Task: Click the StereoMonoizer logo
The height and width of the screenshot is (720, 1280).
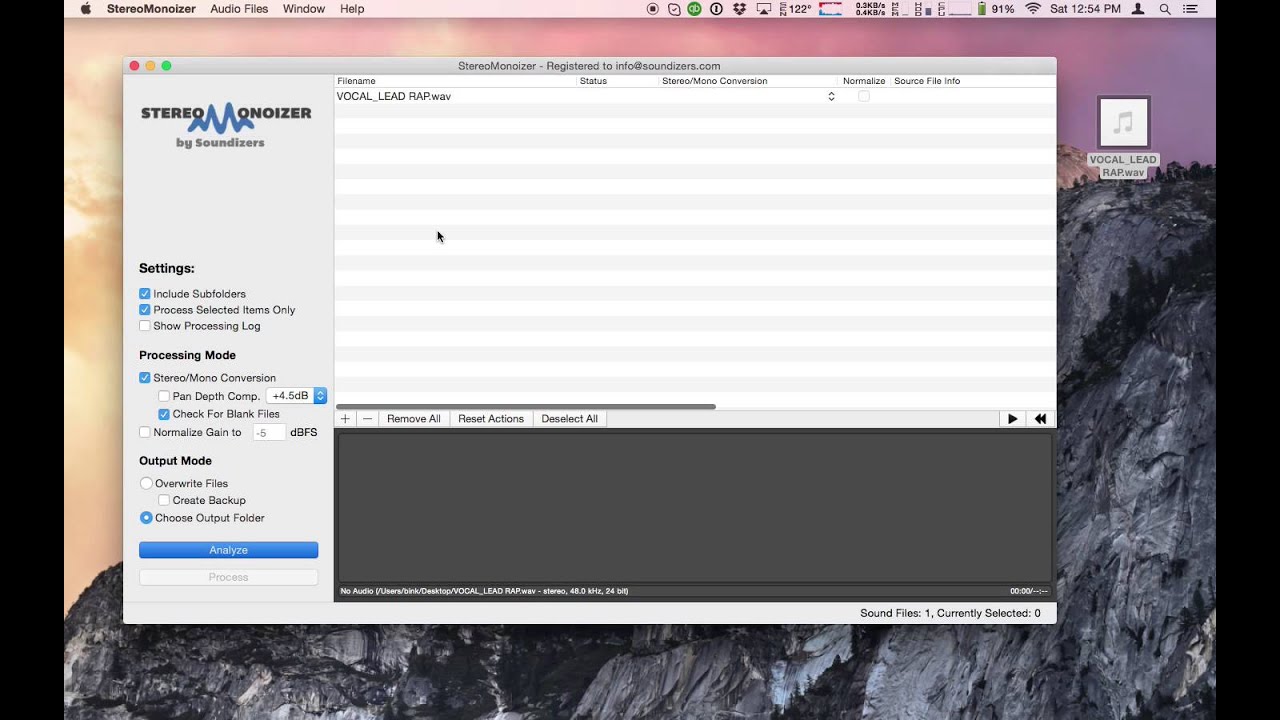Action: click(x=226, y=125)
